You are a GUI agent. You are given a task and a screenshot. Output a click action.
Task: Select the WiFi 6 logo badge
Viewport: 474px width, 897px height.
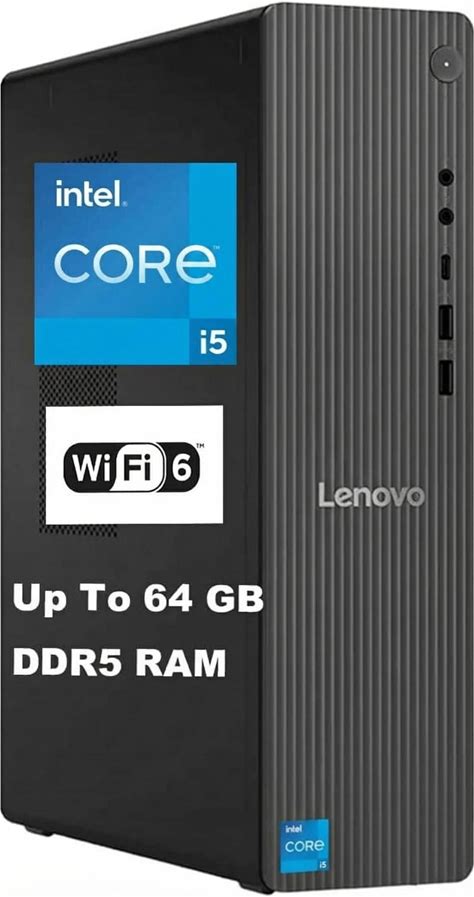[134, 464]
